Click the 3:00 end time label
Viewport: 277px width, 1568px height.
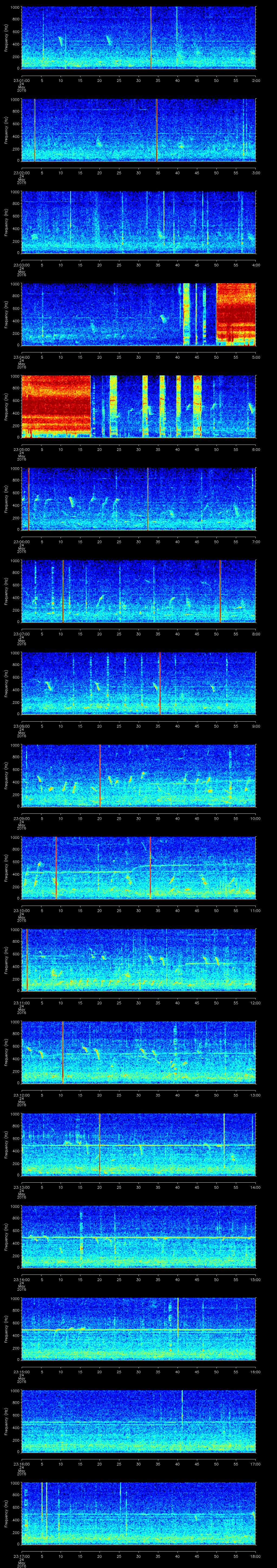click(256, 173)
